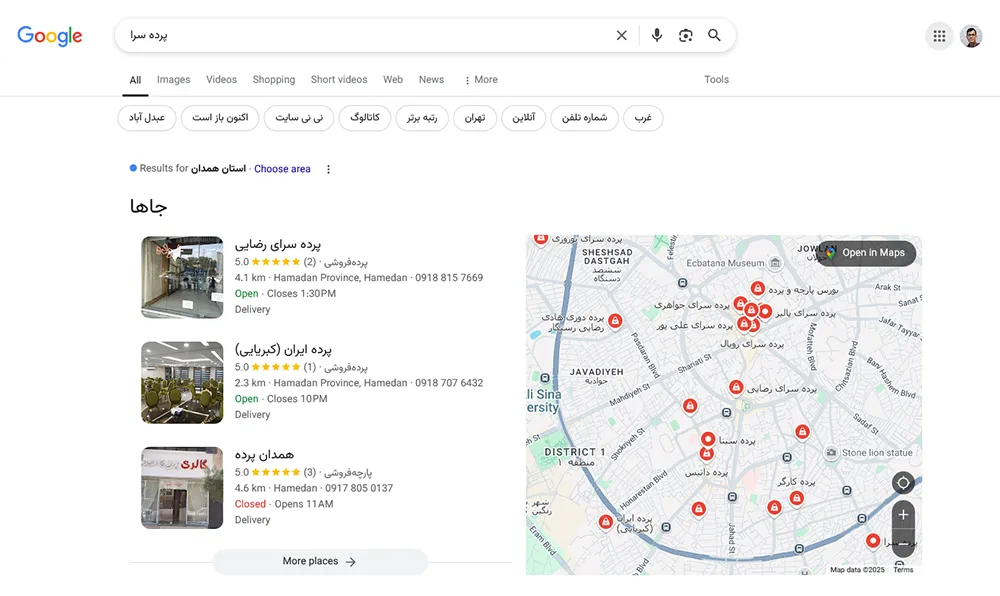Open the Google account profile picture
The image size is (1000, 596).
pyautogui.click(x=971, y=36)
